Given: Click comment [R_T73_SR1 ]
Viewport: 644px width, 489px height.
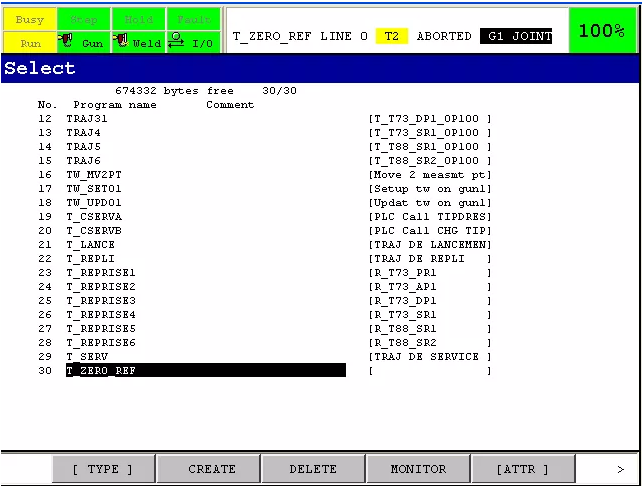Looking at the screenshot, I should tap(430, 315).
